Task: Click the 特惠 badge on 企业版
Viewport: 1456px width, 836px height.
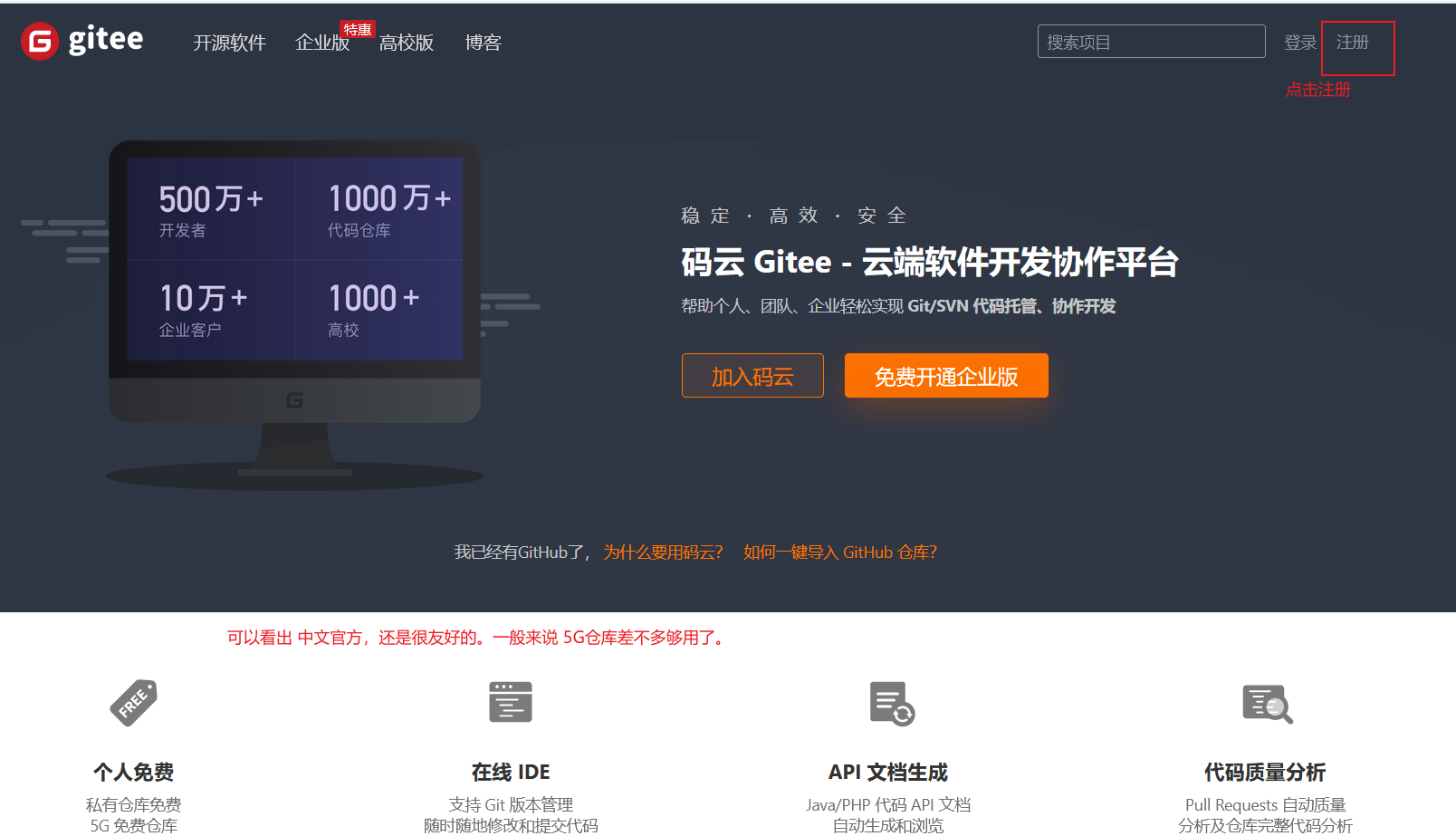Action: pos(358,30)
